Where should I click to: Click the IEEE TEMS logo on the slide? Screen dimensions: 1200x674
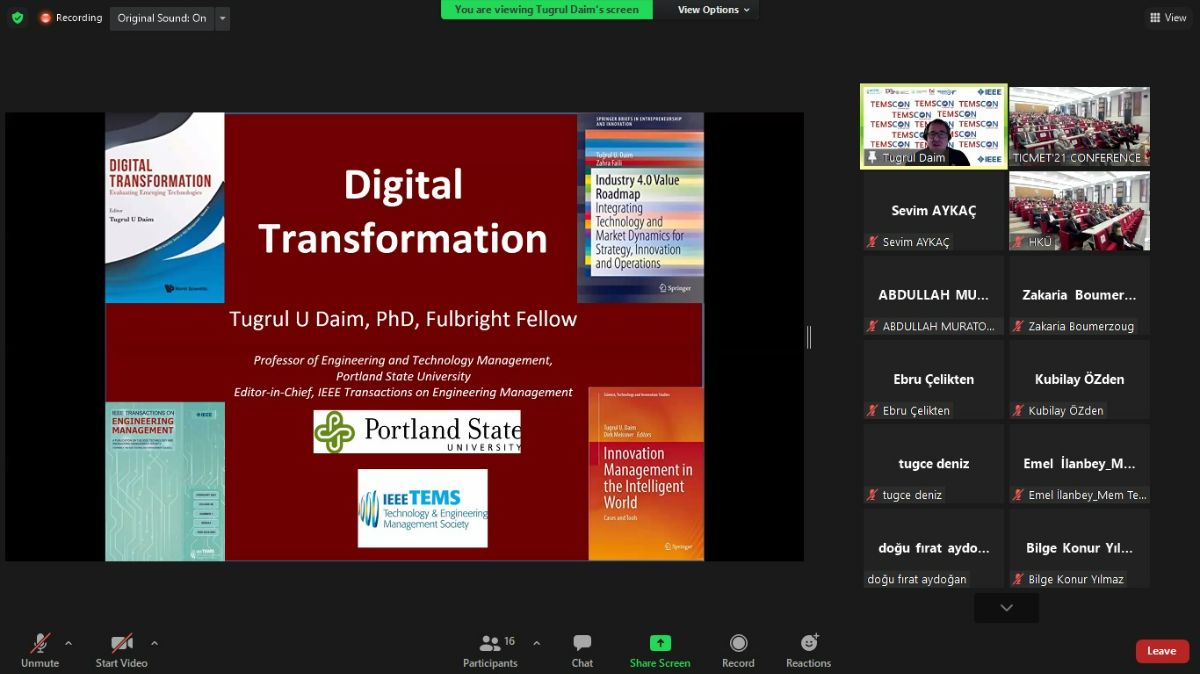(x=423, y=508)
